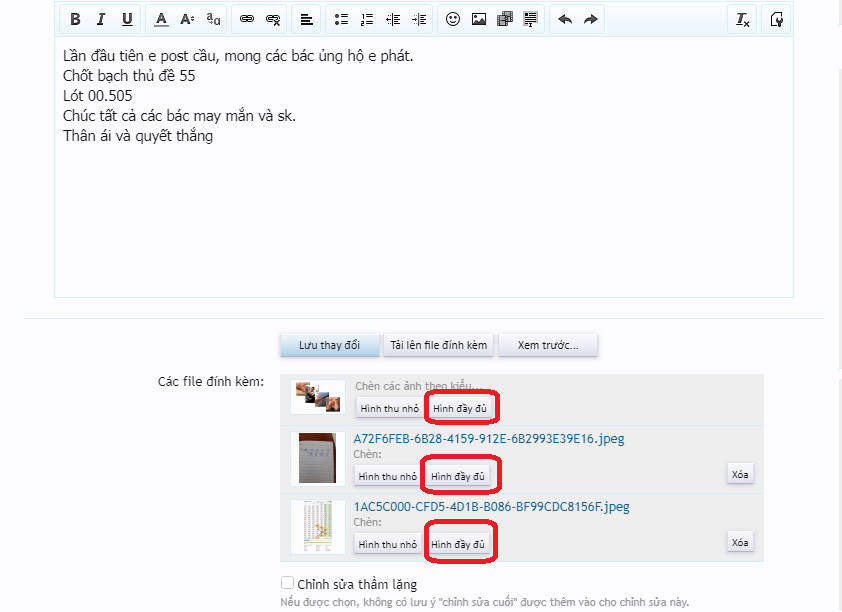Image resolution: width=842 pixels, height=612 pixels.
Task: Open the text color picker
Action: (x=161, y=20)
